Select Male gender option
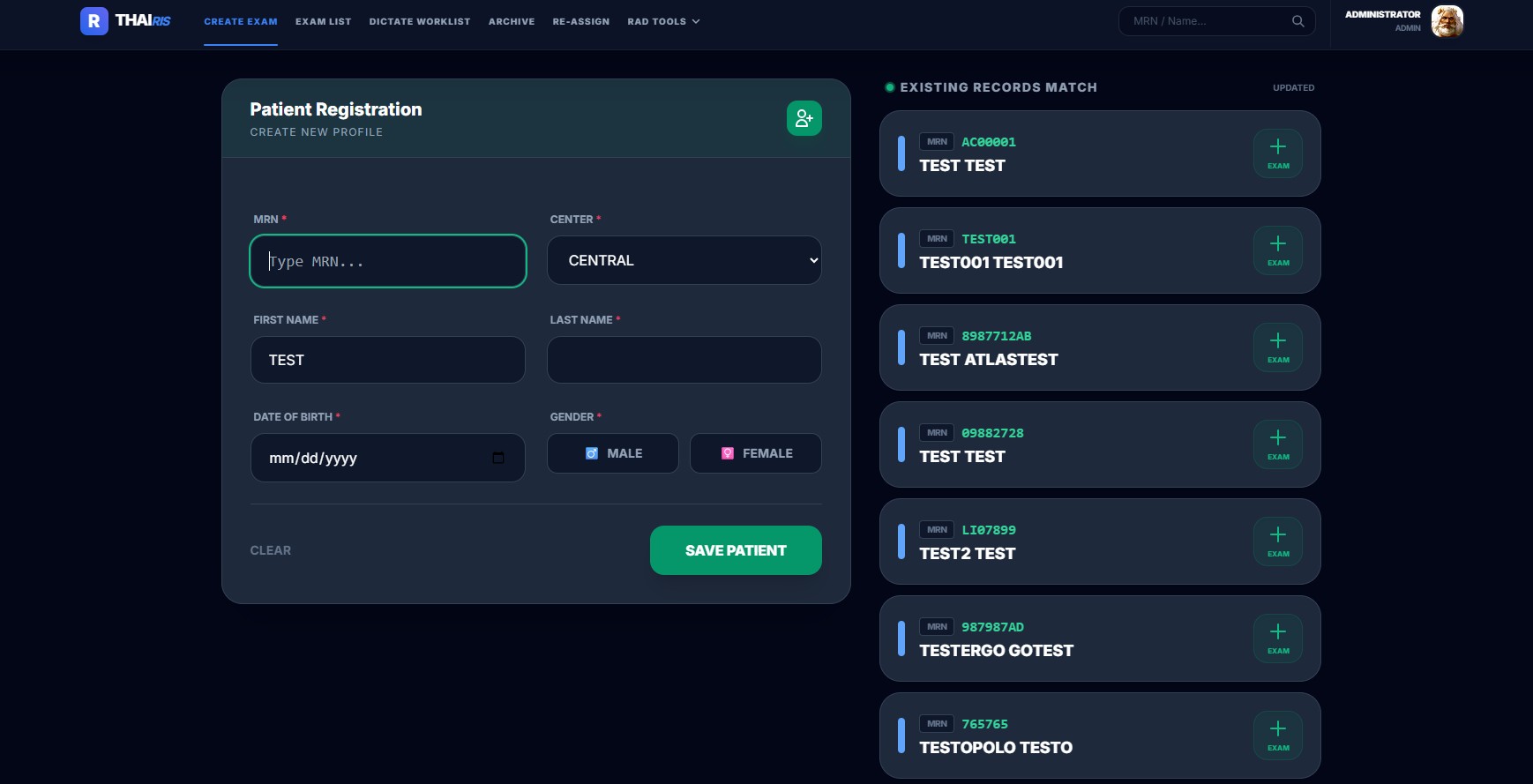1533x784 pixels. tap(613, 453)
